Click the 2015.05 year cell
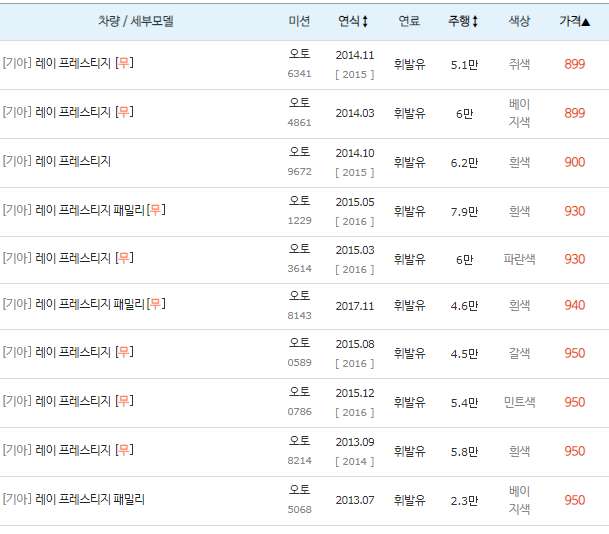This screenshot has height=534, width=609. (x=355, y=202)
